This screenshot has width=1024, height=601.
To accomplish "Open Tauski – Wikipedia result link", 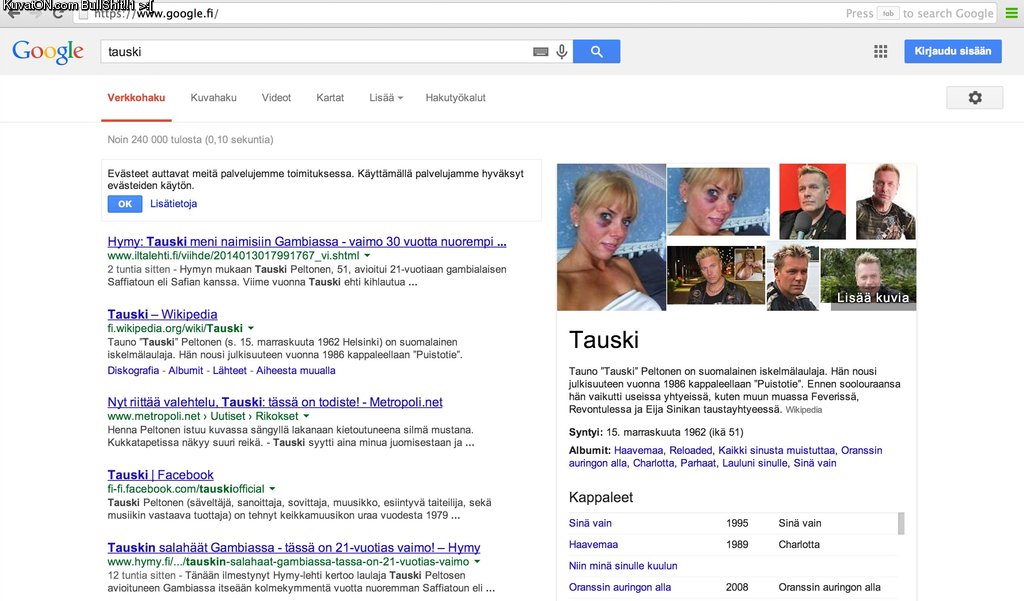I will click(x=162, y=314).
